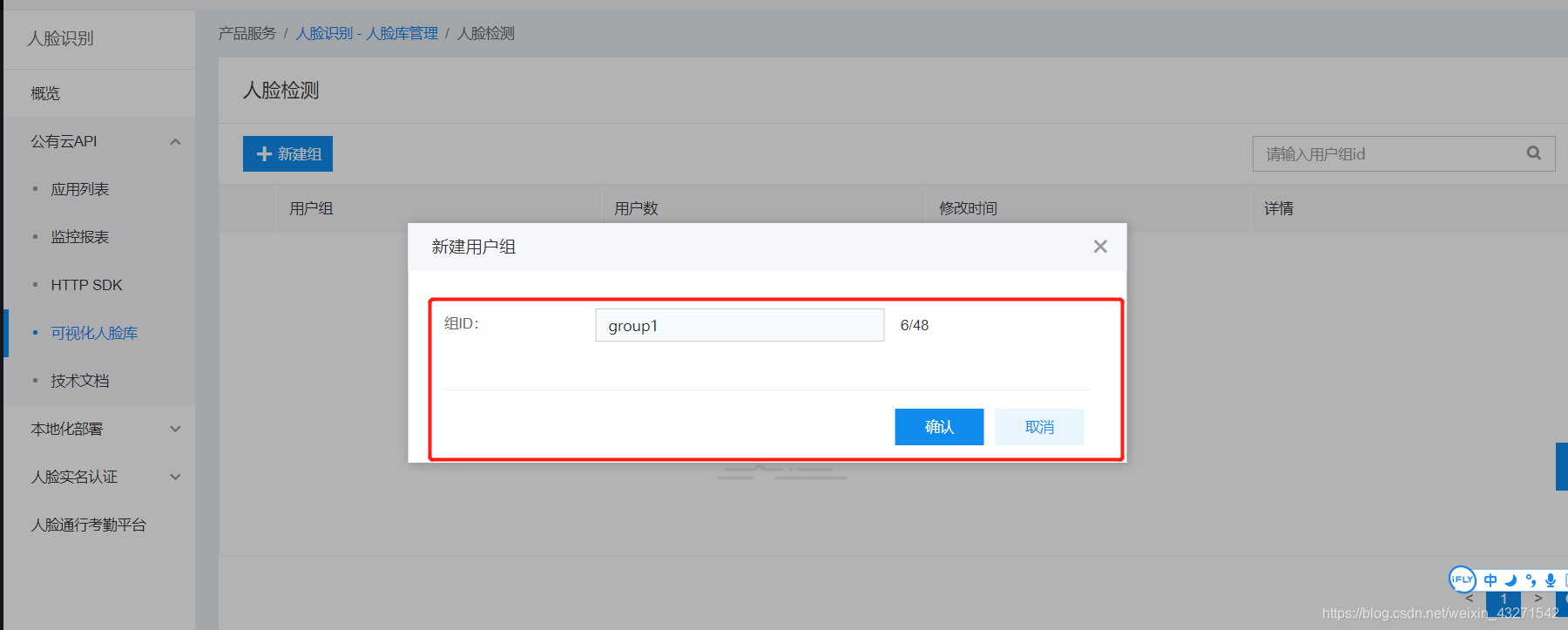Open 监控报表 in the sidebar

[x=80, y=237]
